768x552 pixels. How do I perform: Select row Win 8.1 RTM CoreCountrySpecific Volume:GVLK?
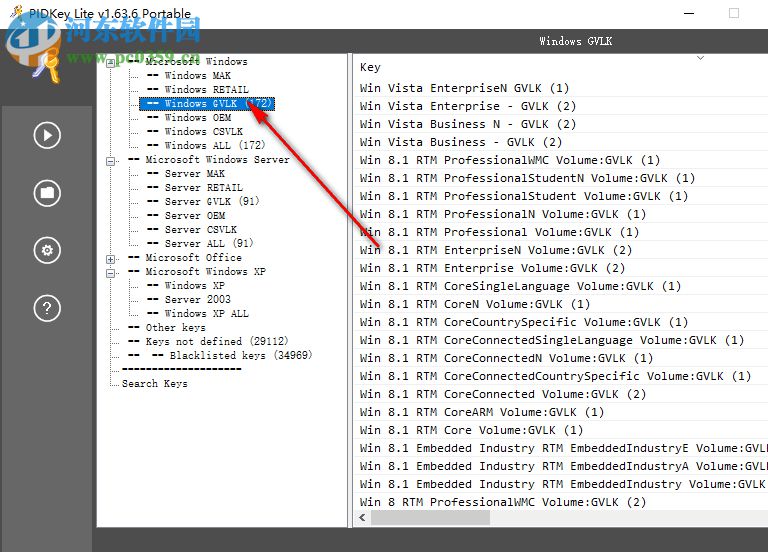point(560,322)
